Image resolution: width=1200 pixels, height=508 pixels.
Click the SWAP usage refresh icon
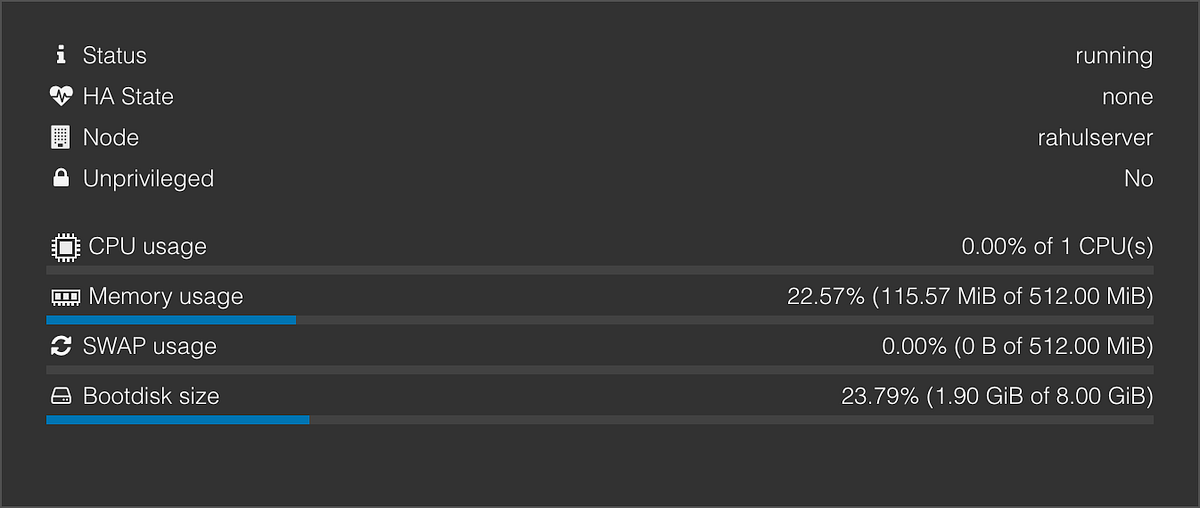[61, 346]
